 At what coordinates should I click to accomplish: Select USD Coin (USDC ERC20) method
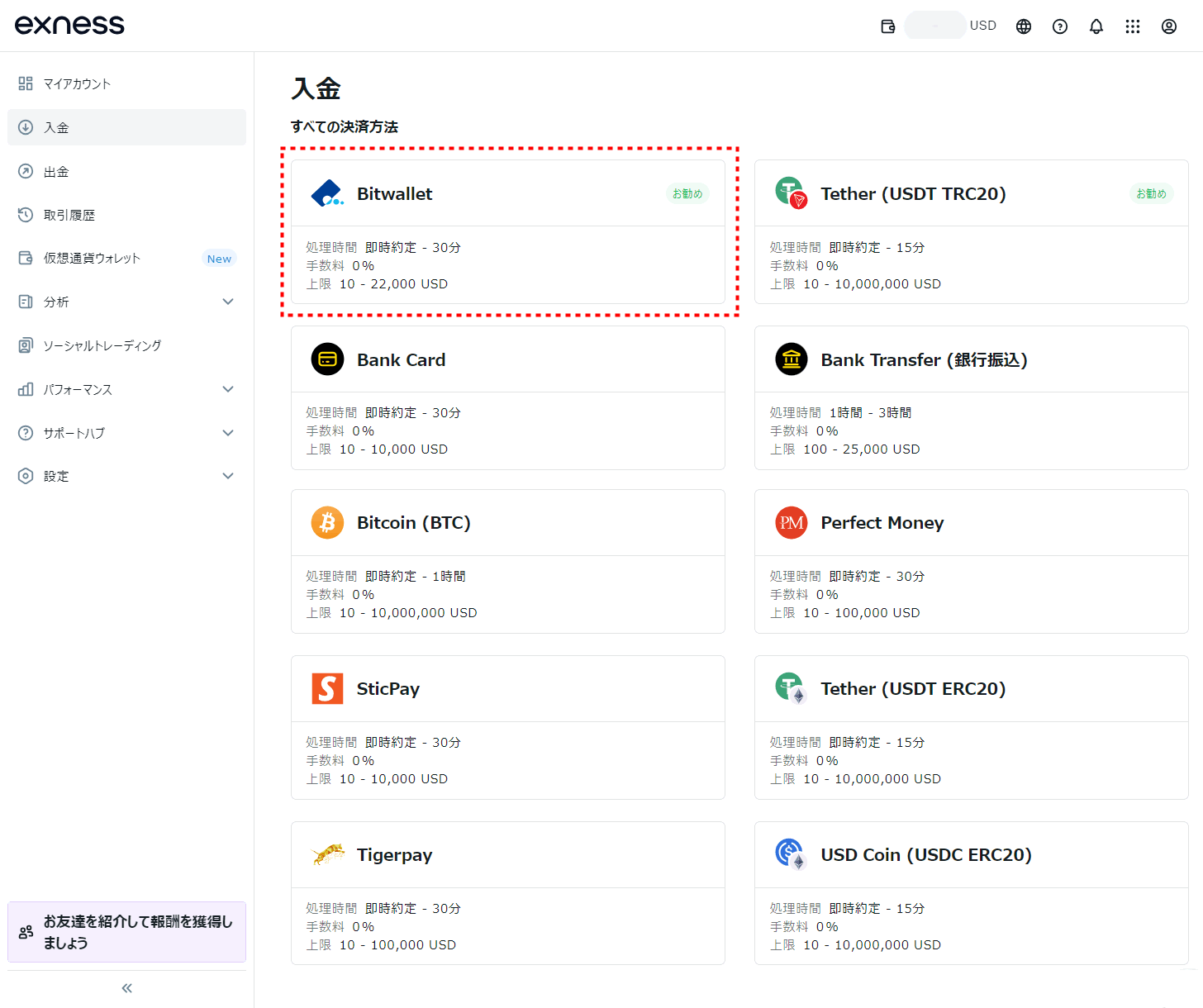[x=972, y=893]
